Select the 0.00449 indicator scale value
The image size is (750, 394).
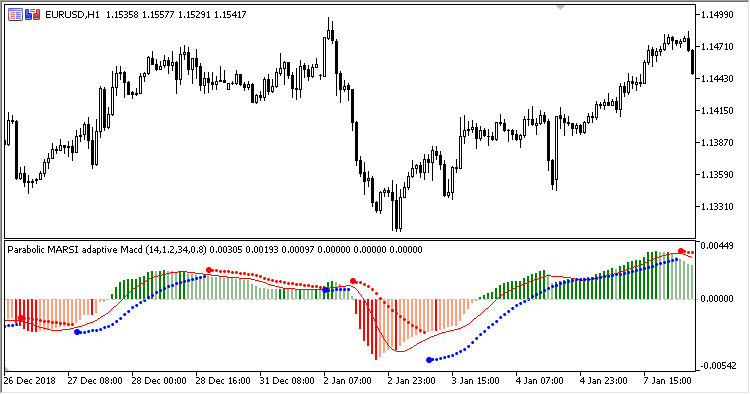[x=717, y=246]
